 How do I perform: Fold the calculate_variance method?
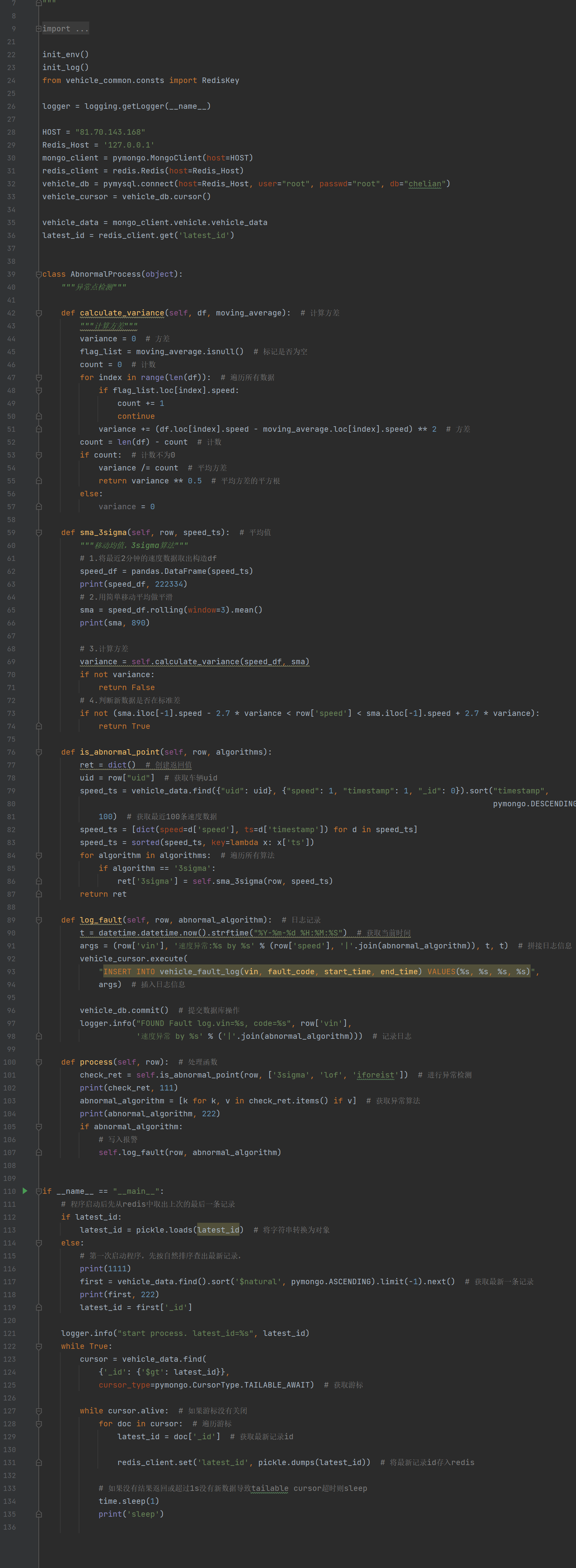(x=38, y=313)
